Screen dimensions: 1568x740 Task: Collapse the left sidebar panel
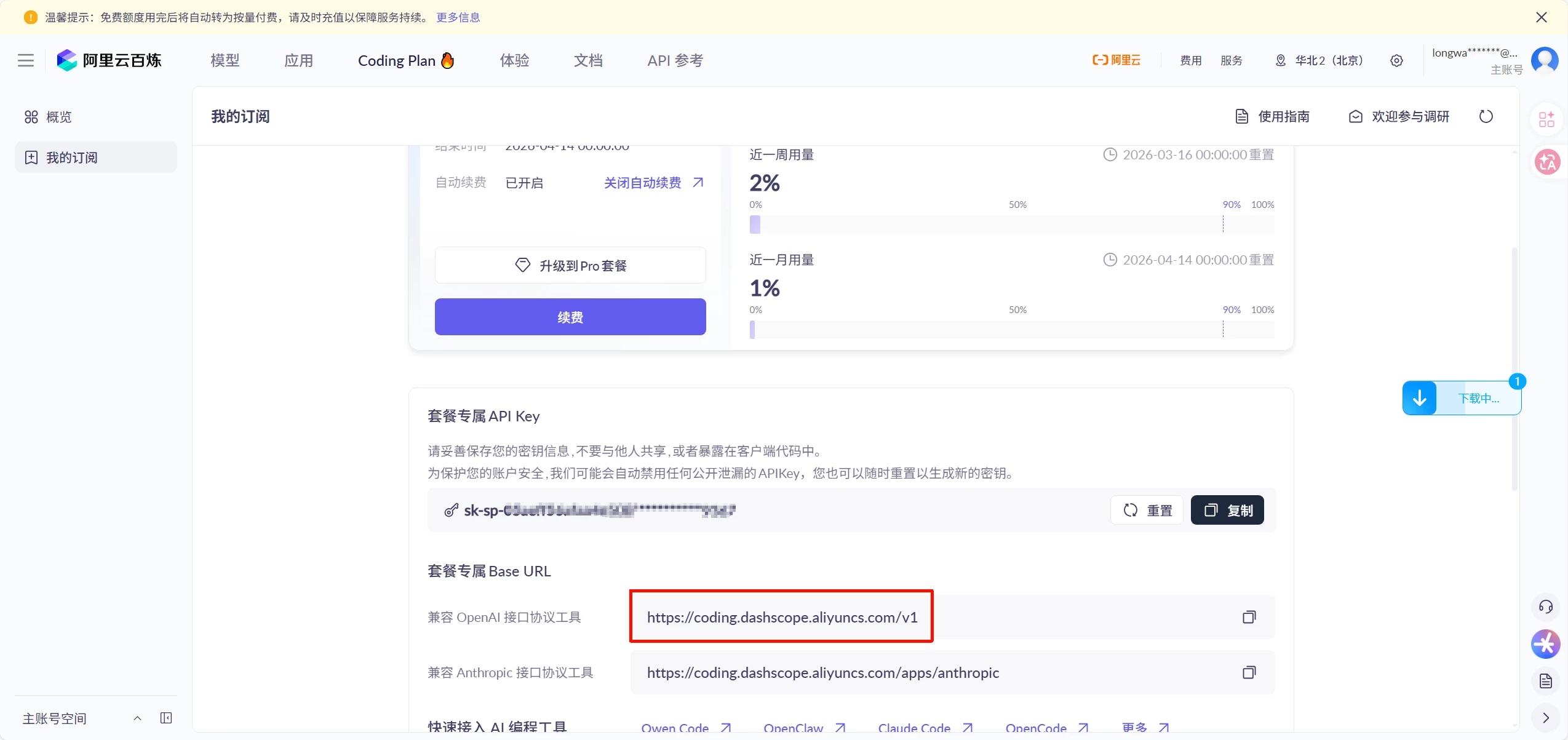pyautogui.click(x=166, y=718)
